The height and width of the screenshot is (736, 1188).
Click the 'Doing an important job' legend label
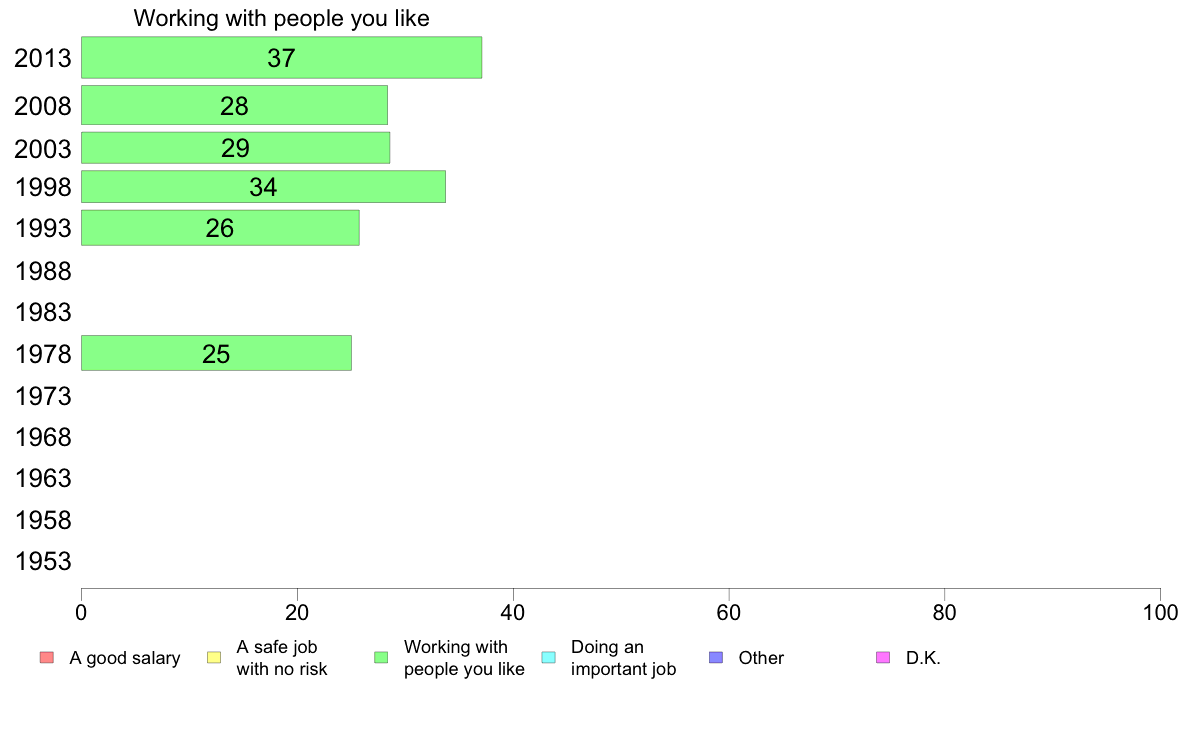[x=623, y=658]
